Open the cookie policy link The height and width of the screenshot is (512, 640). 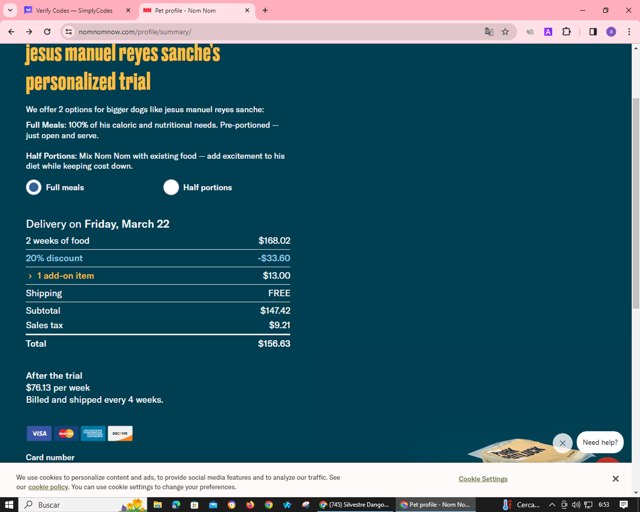[48, 487]
